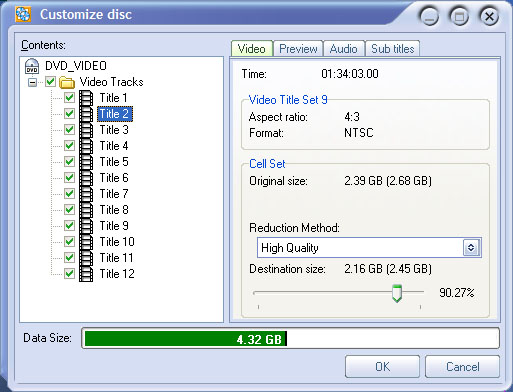Image resolution: width=513 pixels, height=392 pixels.
Task: Click the film strip icon beside Title 7
Action: [86, 194]
